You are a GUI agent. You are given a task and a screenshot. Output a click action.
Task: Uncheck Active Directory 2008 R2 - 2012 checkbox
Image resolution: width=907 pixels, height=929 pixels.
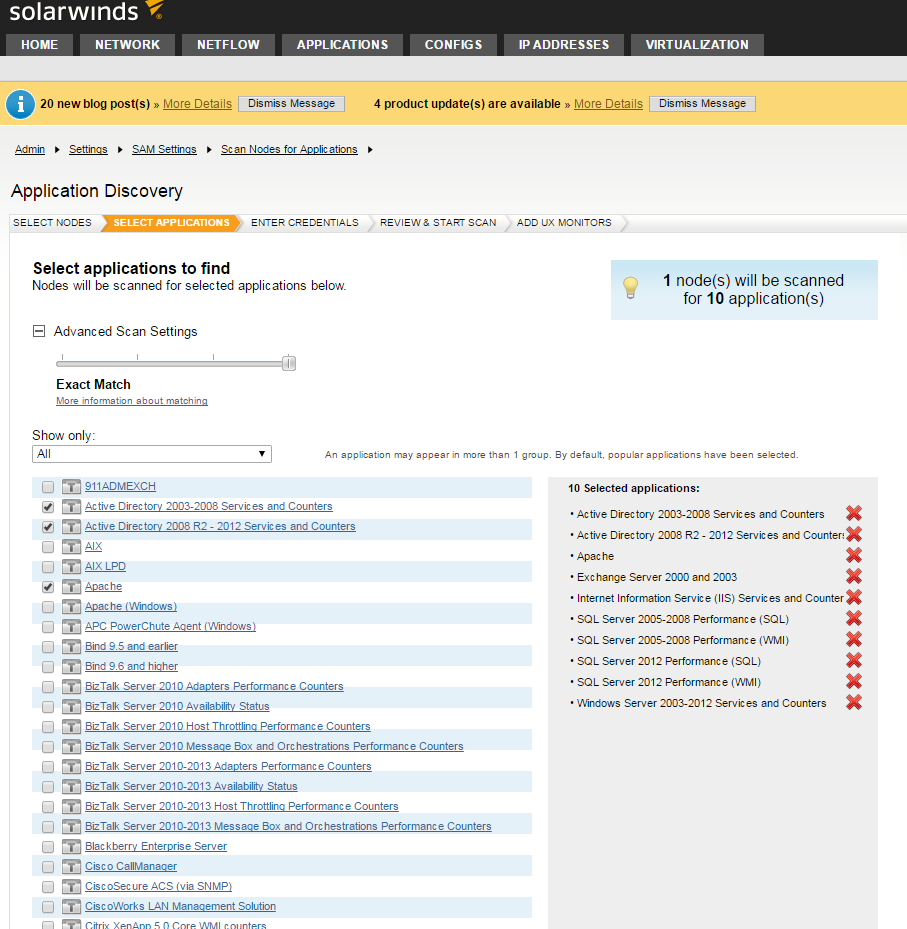click(x=48, y=527)
